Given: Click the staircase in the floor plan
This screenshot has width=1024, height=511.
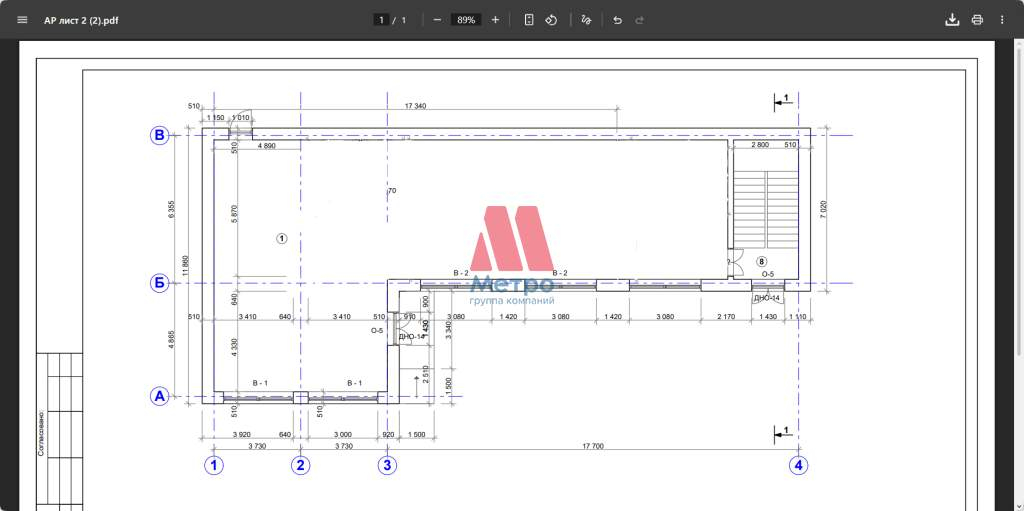Looking at the screenshot, I should pyautogui.click(x=765, y=210).
